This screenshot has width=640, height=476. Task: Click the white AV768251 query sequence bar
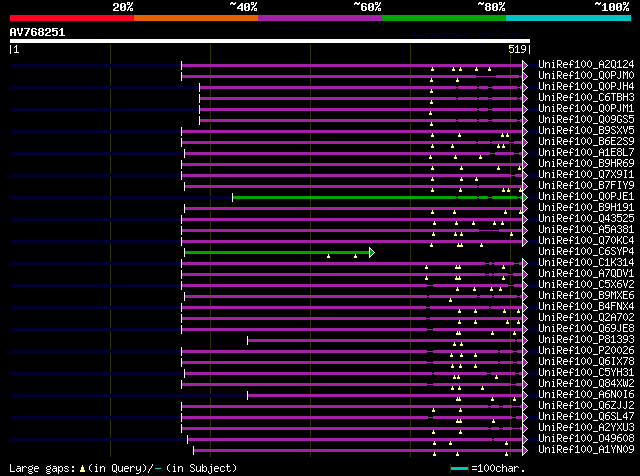pyautogui.click(x=270, y=41)
